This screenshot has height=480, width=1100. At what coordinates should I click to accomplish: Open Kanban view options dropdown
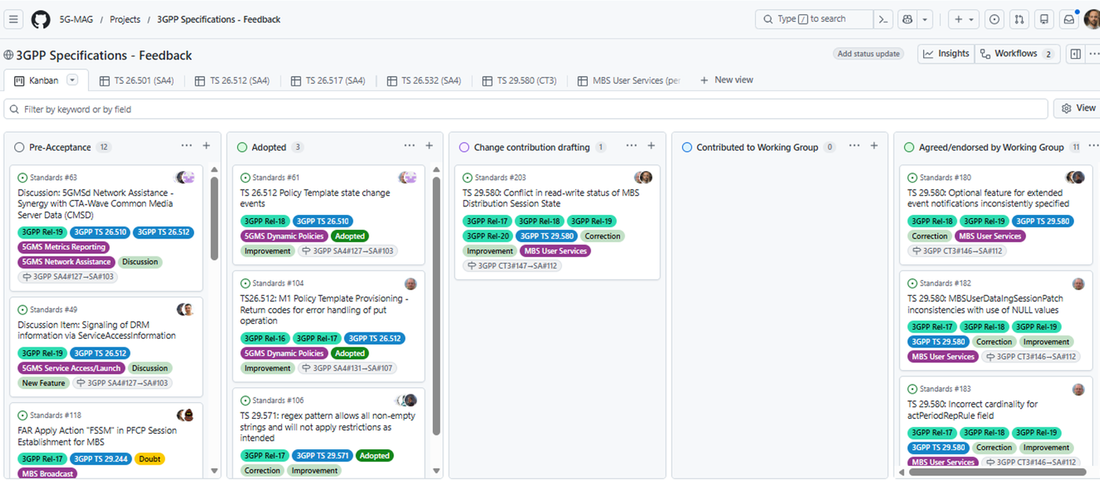tap(72, 80)
